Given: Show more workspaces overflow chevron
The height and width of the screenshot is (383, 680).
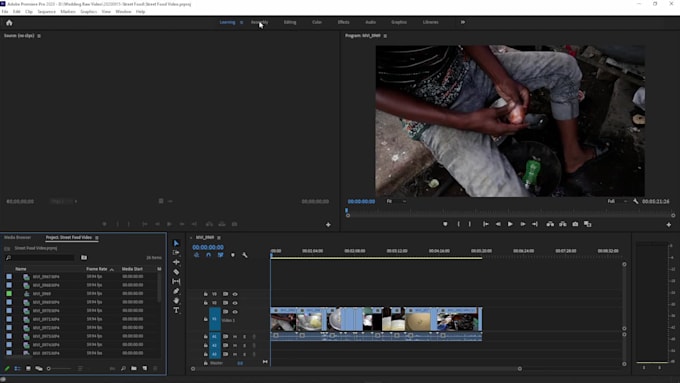Looking at the screenshot, I should [463, 22].
